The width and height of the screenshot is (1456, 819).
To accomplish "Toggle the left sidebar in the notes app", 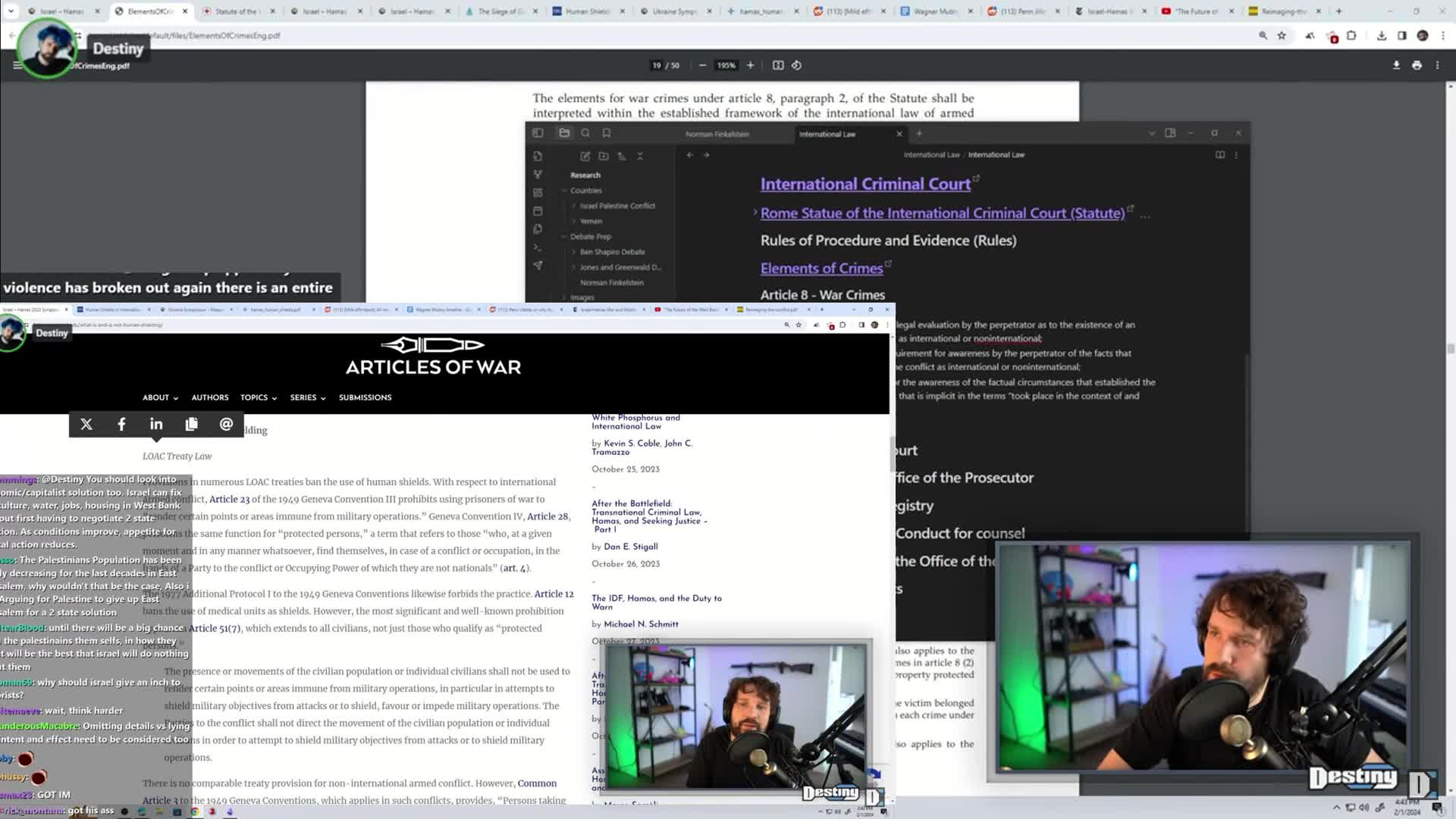I will point(538,133).
